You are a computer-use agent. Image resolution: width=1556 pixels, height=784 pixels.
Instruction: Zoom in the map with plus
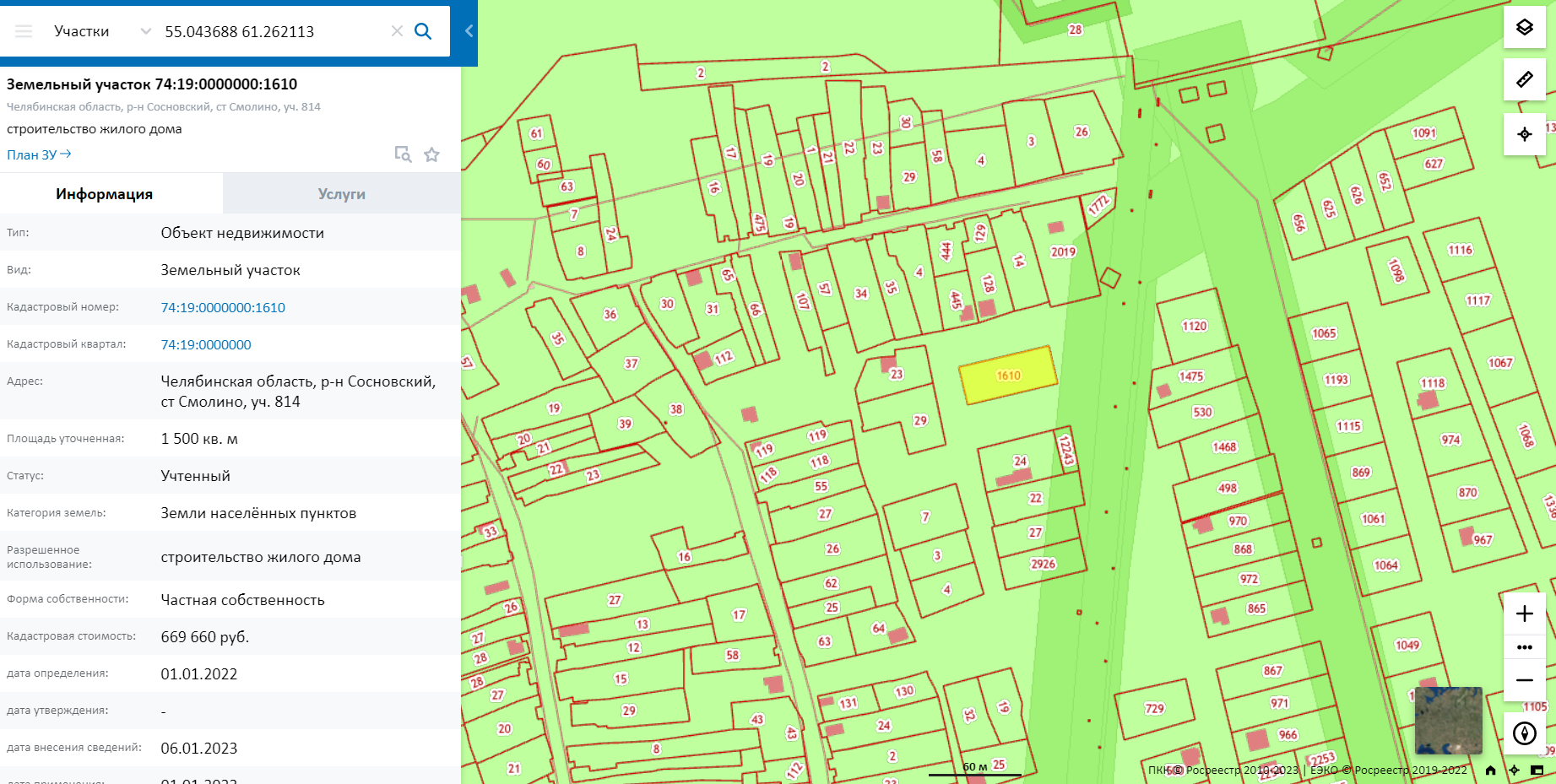(1524, 614)
